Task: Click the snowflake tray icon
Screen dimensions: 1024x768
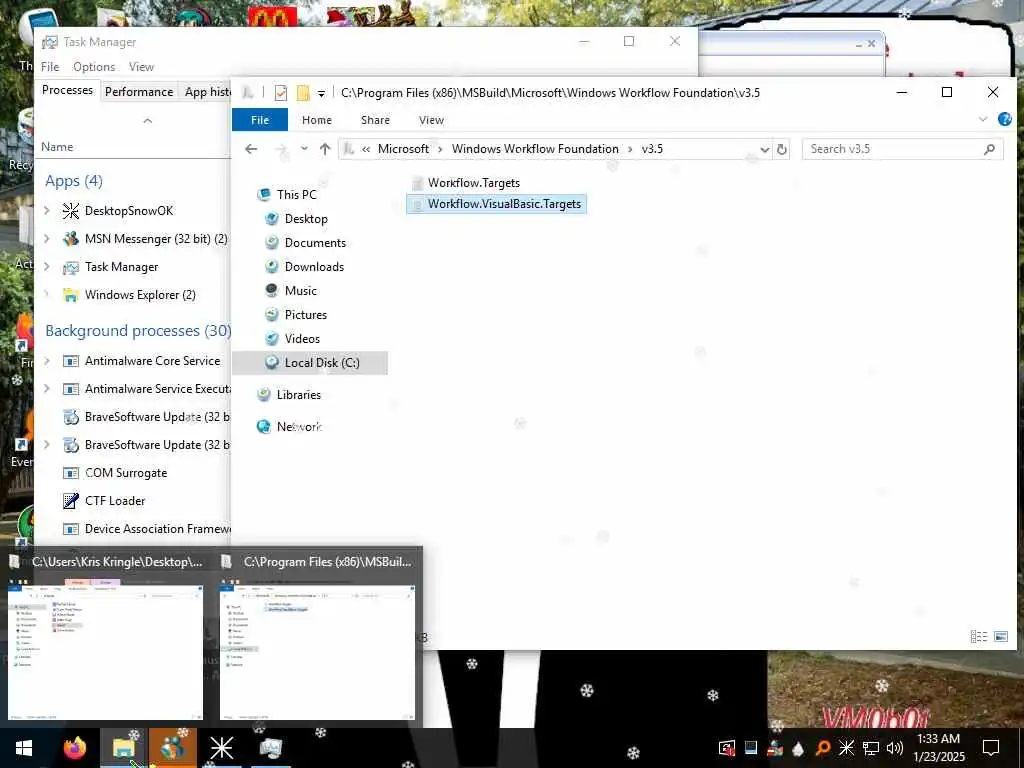Action: pos(847,748)
